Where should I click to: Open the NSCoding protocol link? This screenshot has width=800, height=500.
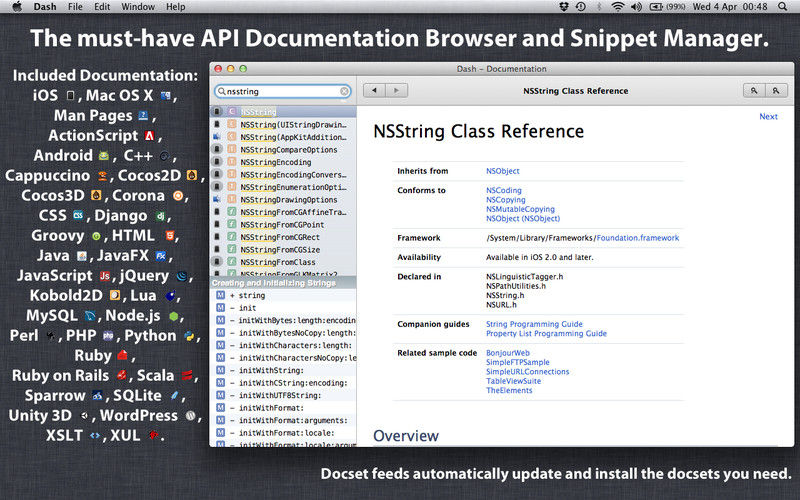coord(504,190)
